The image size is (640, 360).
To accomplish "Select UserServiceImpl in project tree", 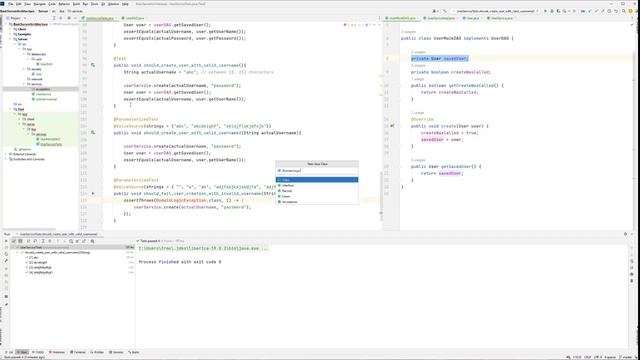I will [x=46, y=99].
